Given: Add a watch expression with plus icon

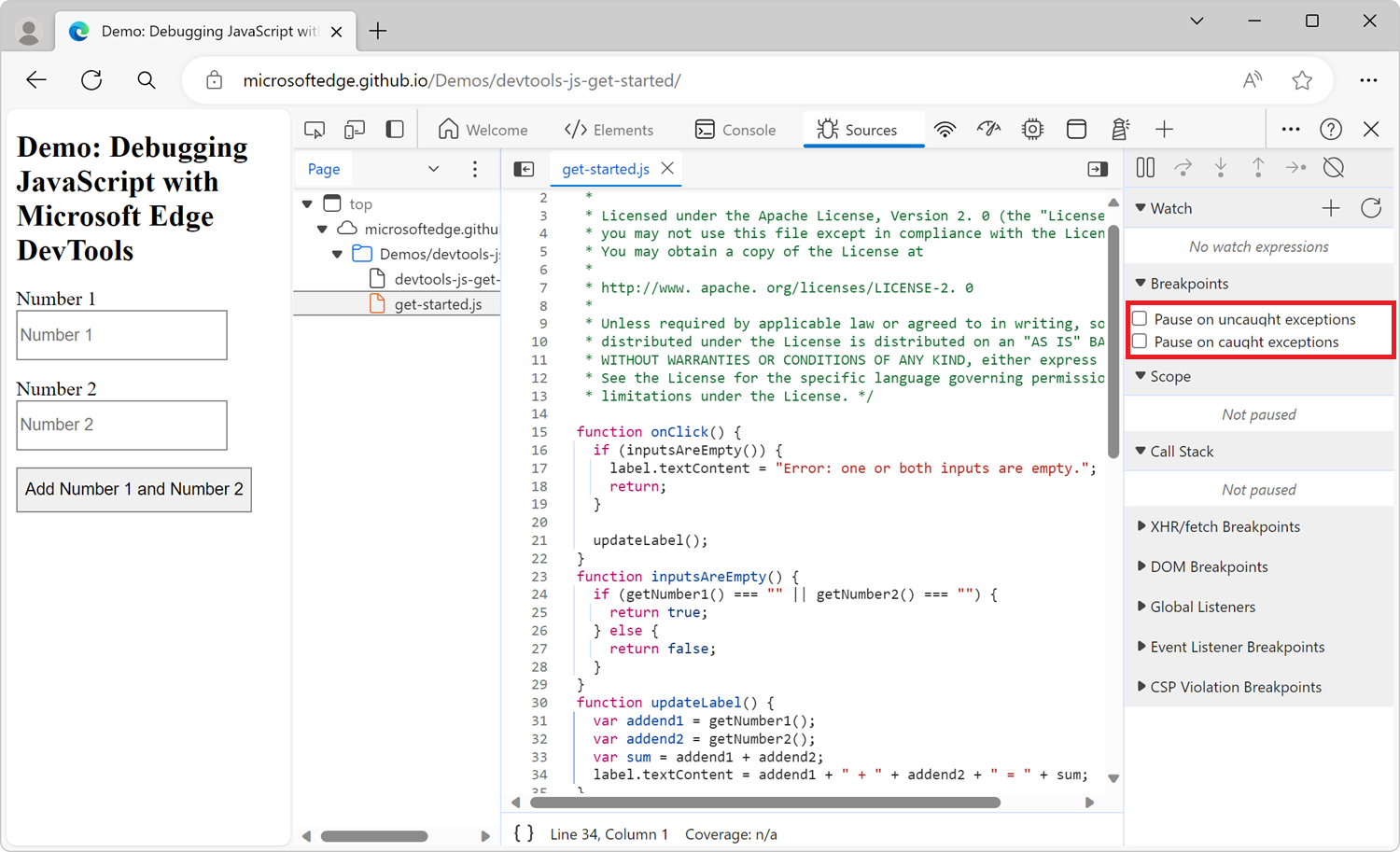Looking at the screenshot, I should (1331, 208).
